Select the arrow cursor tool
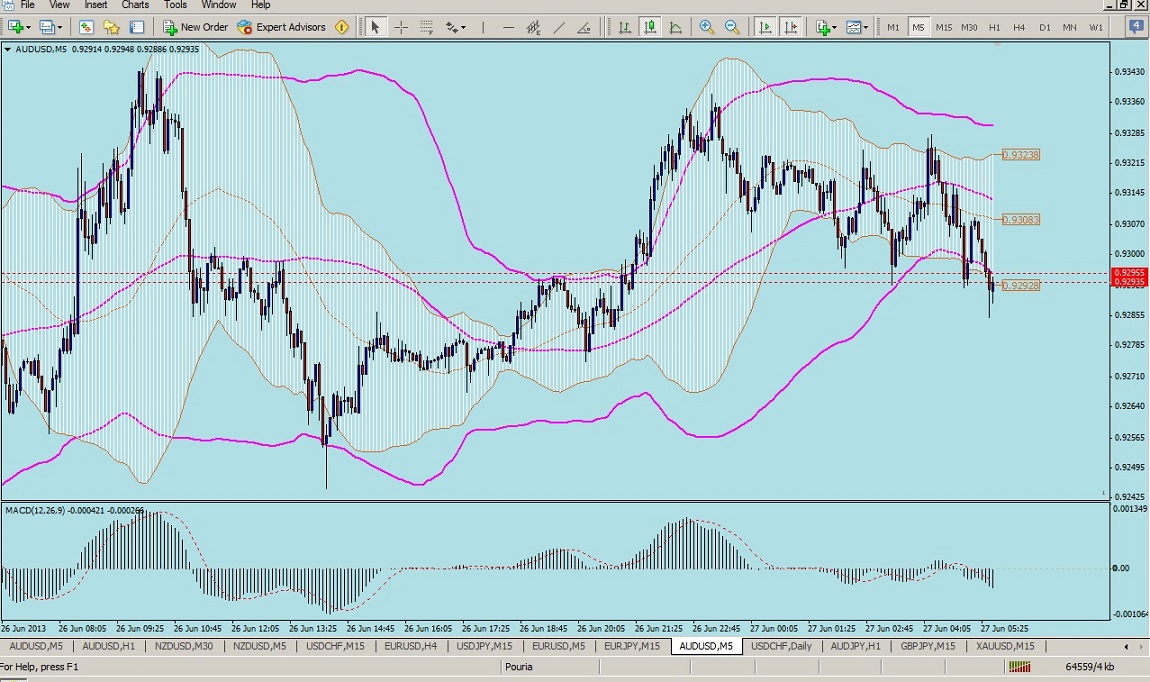Screen dimensions: 1150x682 pos(375,27)
